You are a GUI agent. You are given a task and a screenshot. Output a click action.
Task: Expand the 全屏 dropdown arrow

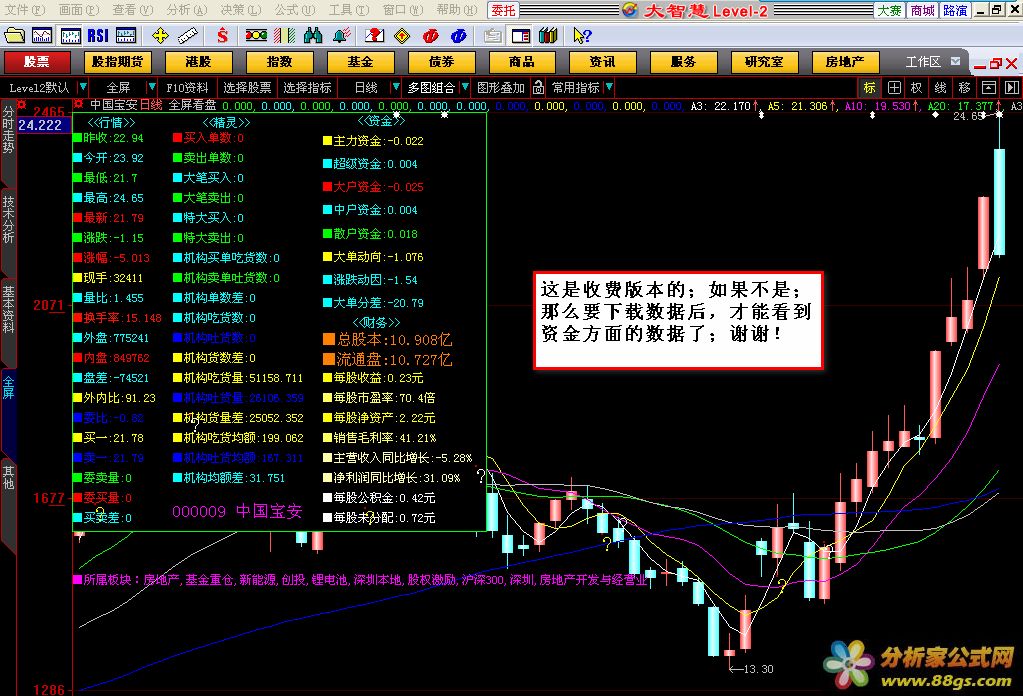[151, 87]
